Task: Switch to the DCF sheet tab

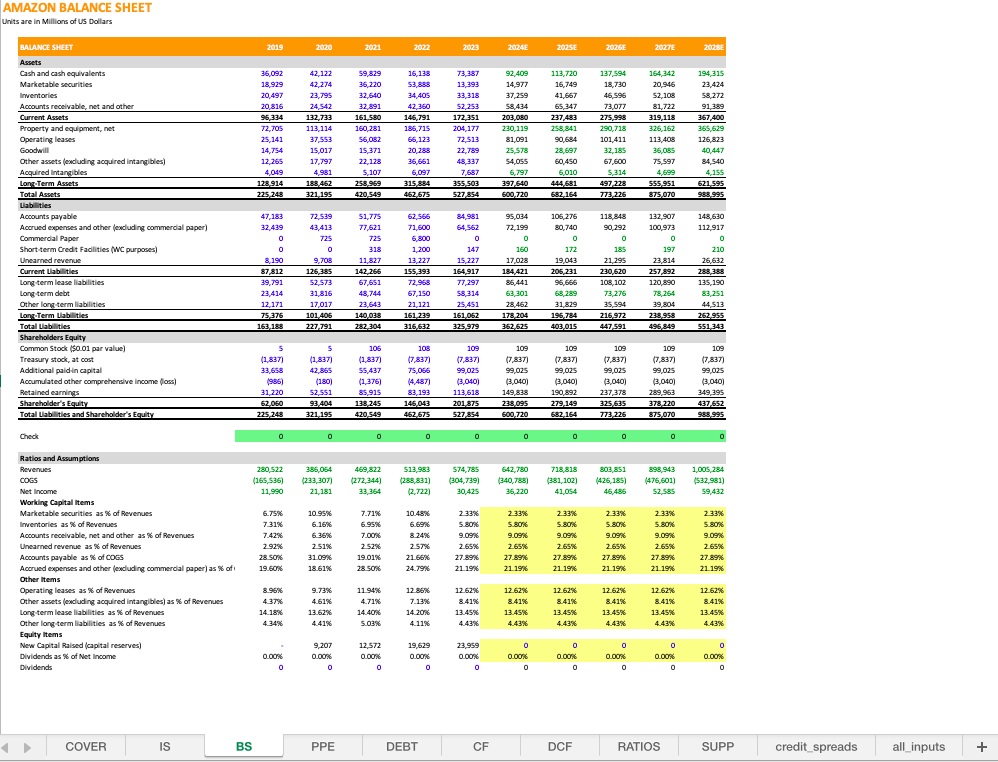Action: [x=559, y=746]
